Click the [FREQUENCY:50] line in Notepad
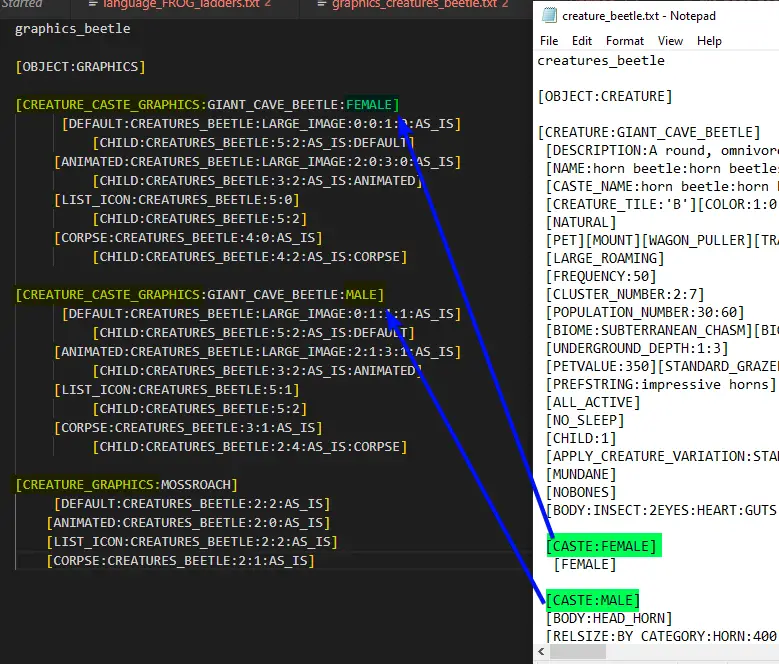Screen dimensions: 779x664 click(x=601, y=276)
